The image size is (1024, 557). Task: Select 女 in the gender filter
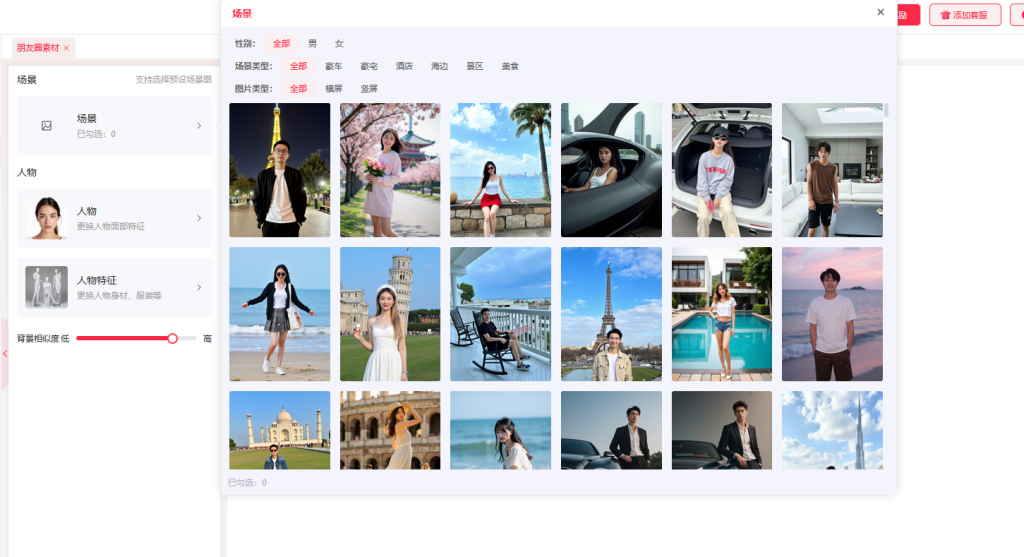[x=339, y=43]
